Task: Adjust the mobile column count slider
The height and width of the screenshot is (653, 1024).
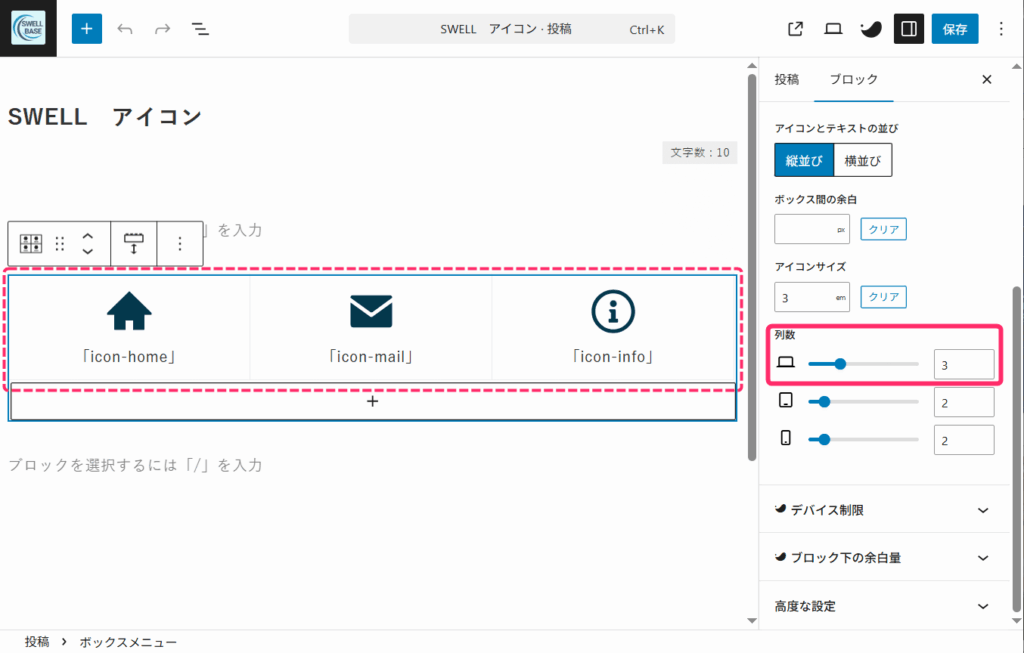Action: click(x=863, y=439)
